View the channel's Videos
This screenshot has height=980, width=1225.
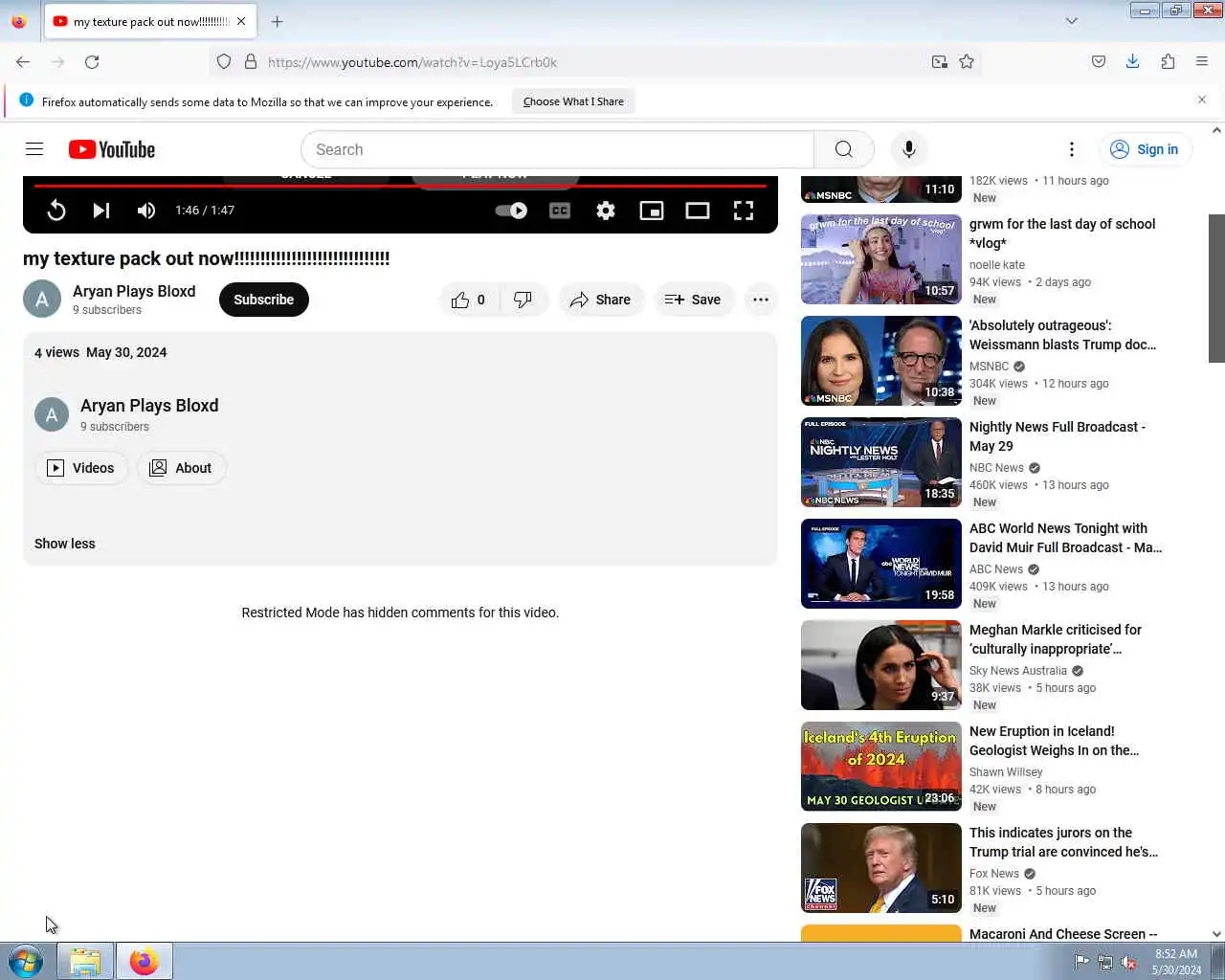(x=81, y=468)
